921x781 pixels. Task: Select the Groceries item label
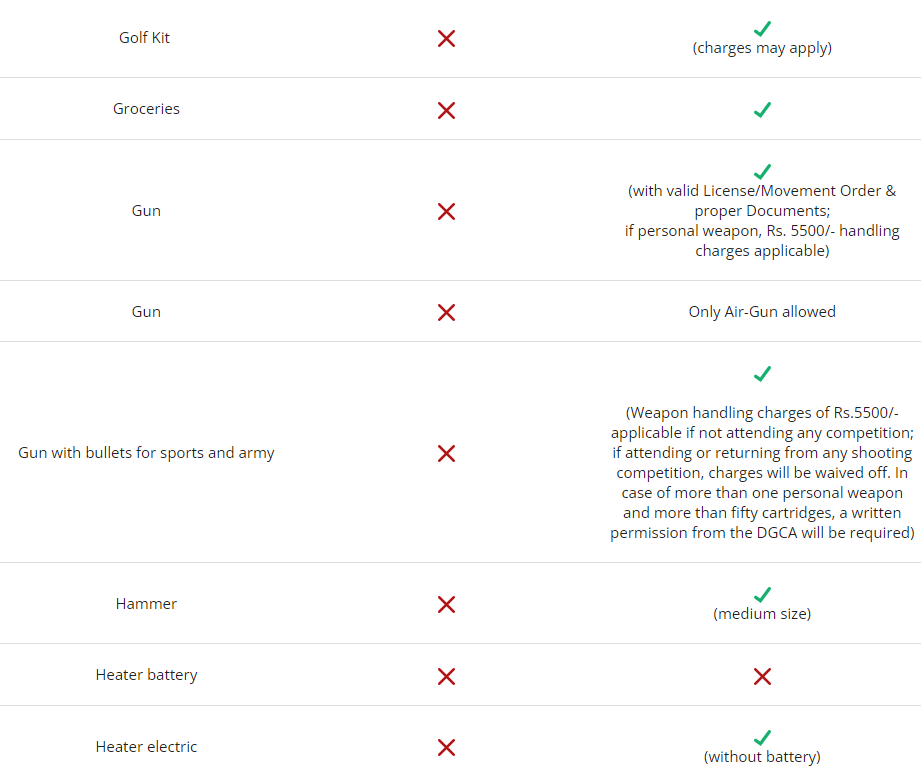(x=146, y=109)
